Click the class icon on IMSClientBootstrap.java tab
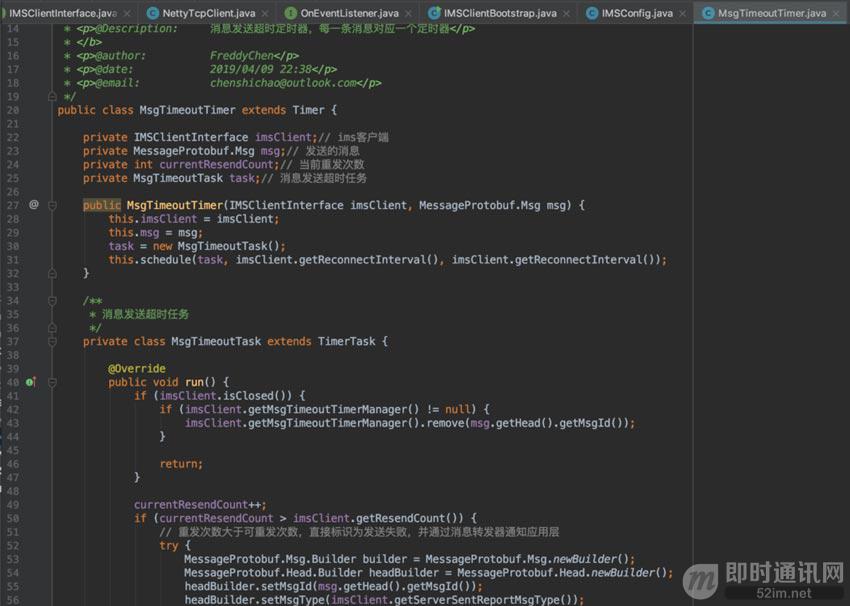Viewport: 850px width, 606px height. click(434, 13)
